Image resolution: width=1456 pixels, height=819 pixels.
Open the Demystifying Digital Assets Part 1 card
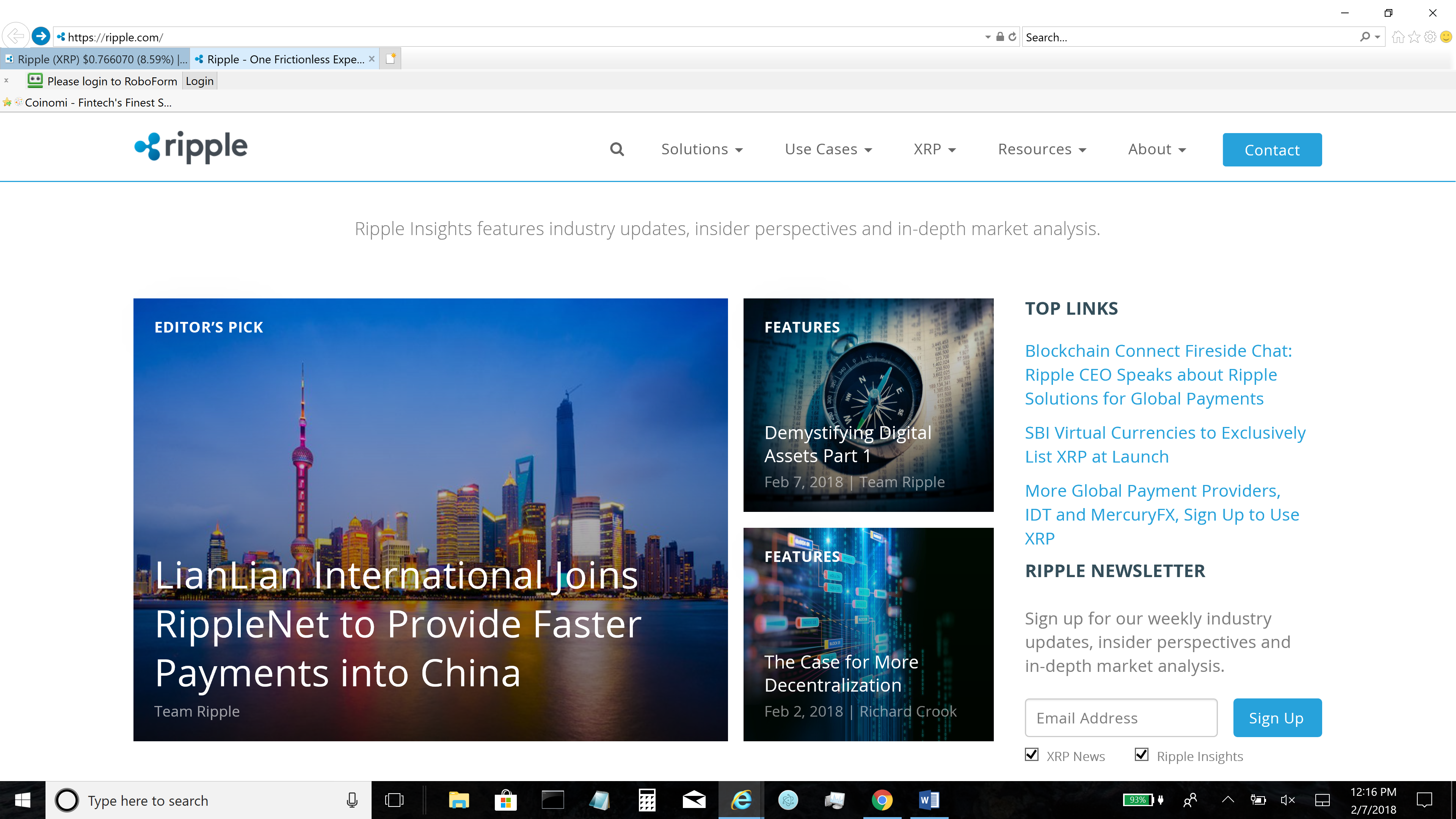(x=868, y=405)
